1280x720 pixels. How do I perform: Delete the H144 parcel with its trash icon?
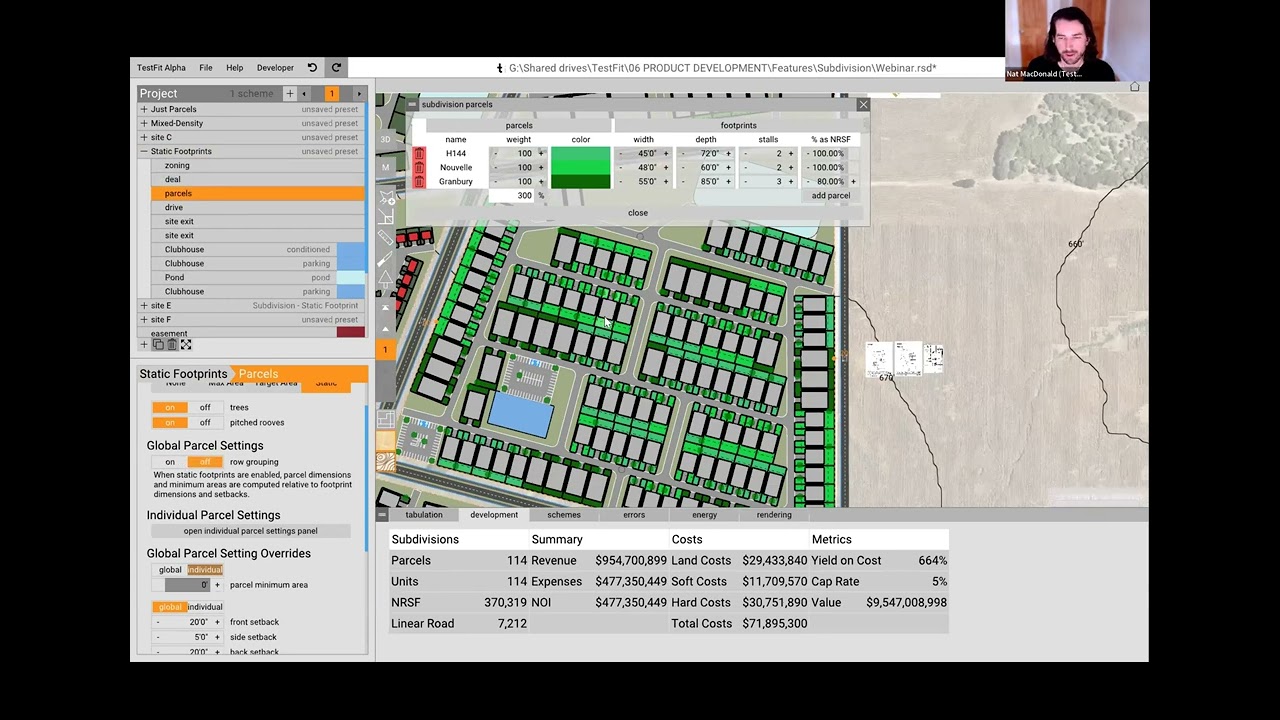tap(419, 153)
